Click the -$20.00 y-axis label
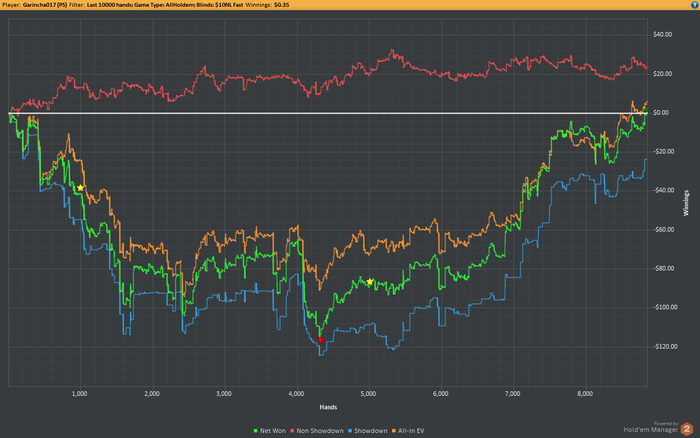The height and width of the screenshot is (438, 700). (x=663, y=152)
